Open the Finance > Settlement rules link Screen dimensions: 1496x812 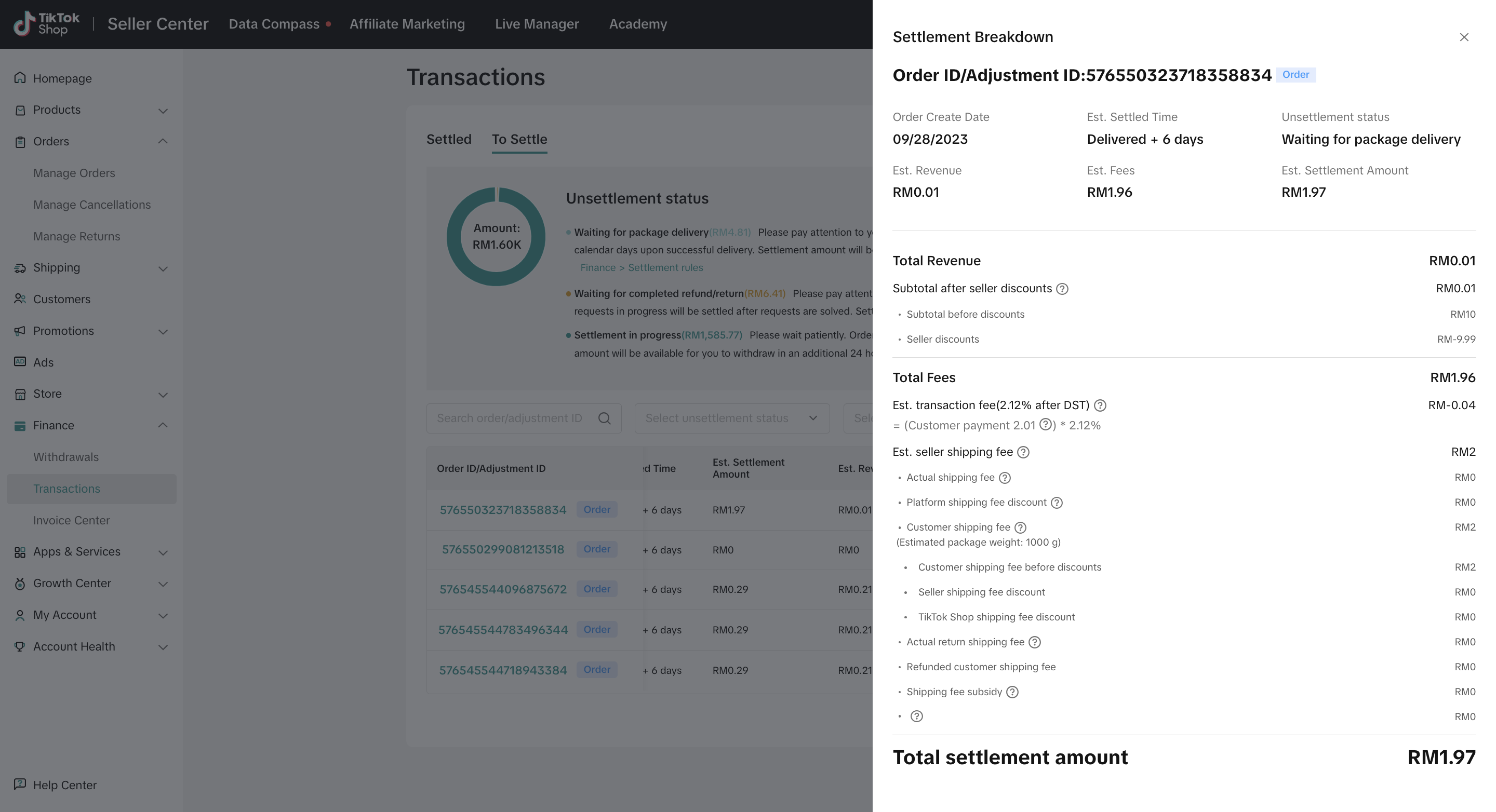(641, 267)
